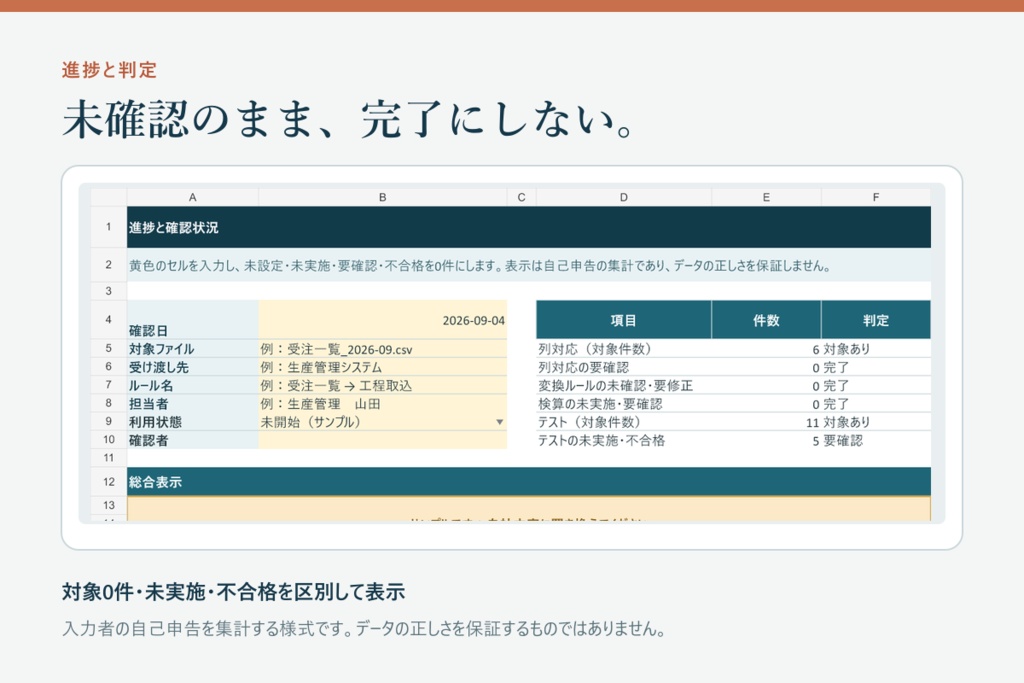Click the date cell 2026-09-04

click(x=383, y=320)
